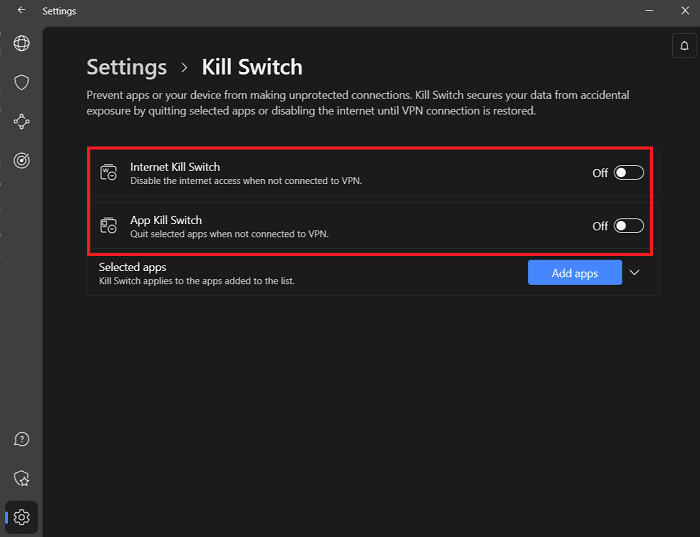The width and height of the screenshot is (700, 537).
Task: Click the Add apps button
Action: coord(574,273)
